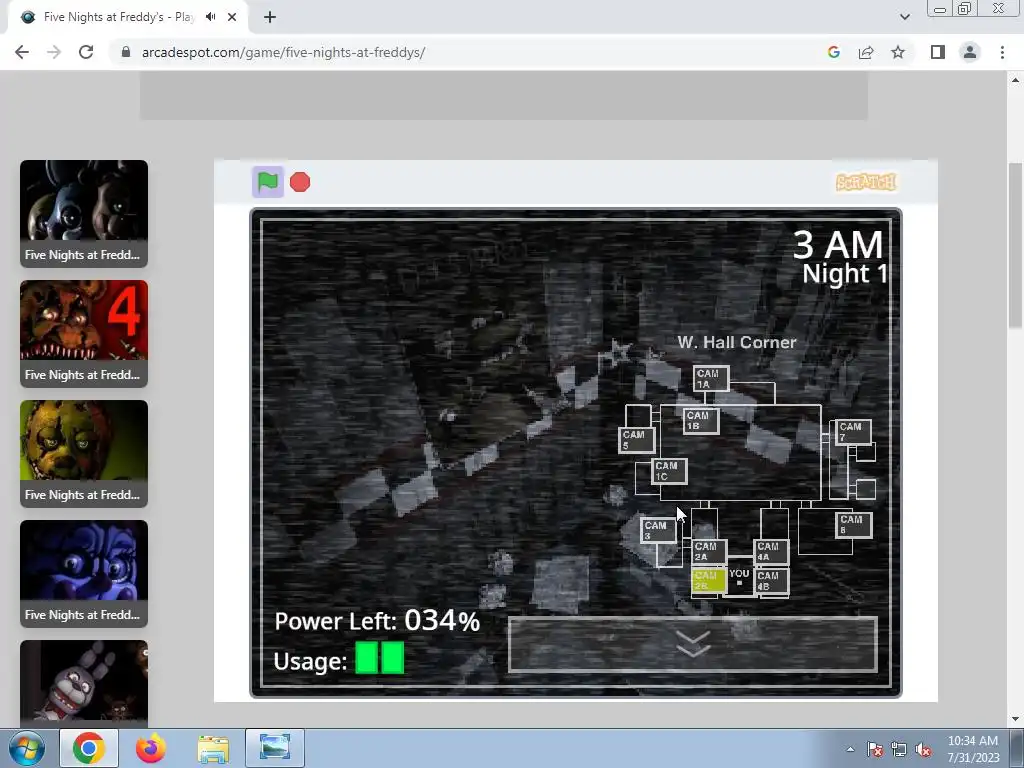This screenshot has height=768, width=1024.
Task: Reload the current page
Action: tap(86, 52)
